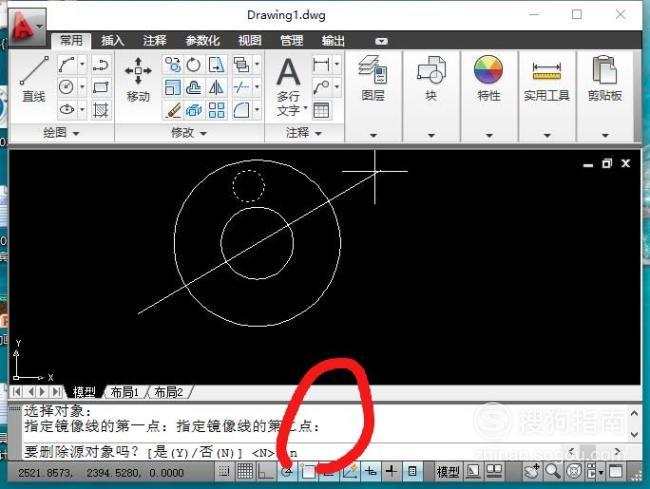
Task: Click the Linear Dimension tool
Action: [322, 64]
